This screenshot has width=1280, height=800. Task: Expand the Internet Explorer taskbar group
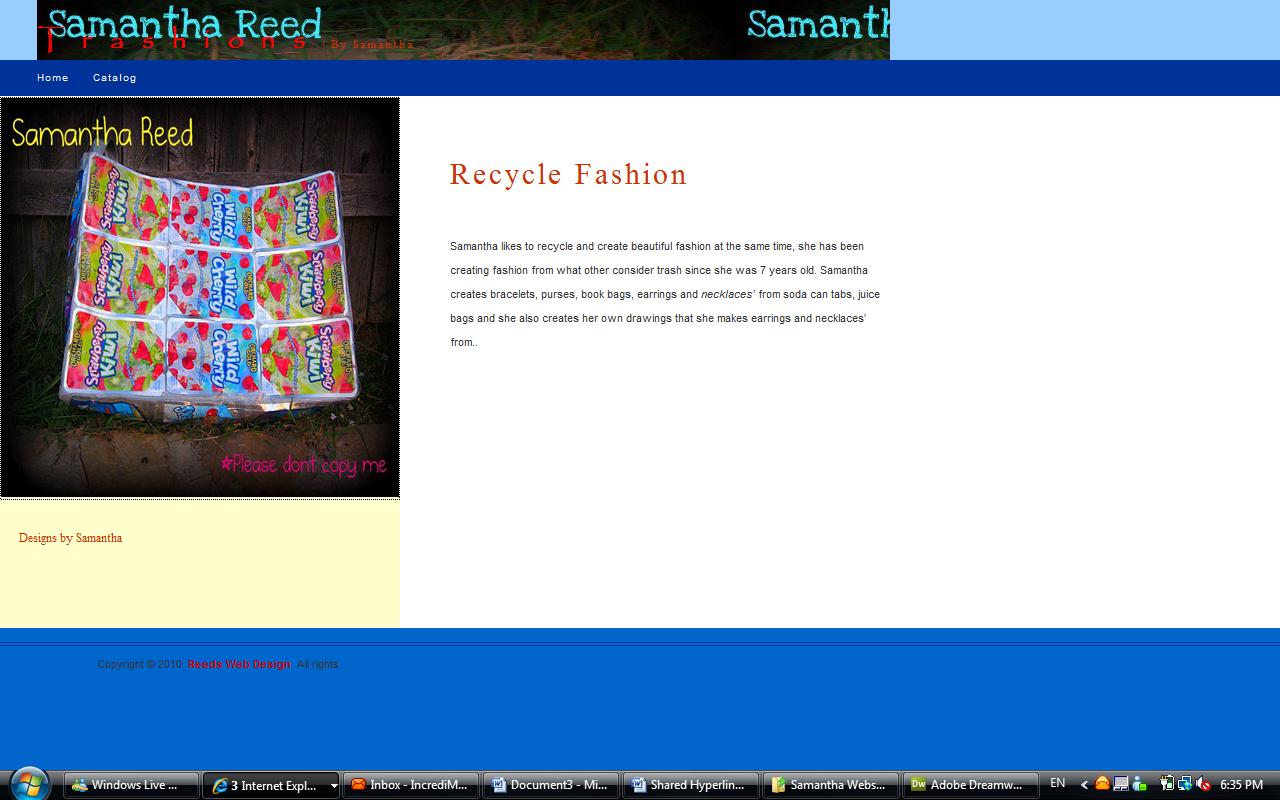[x=270, y=785]
